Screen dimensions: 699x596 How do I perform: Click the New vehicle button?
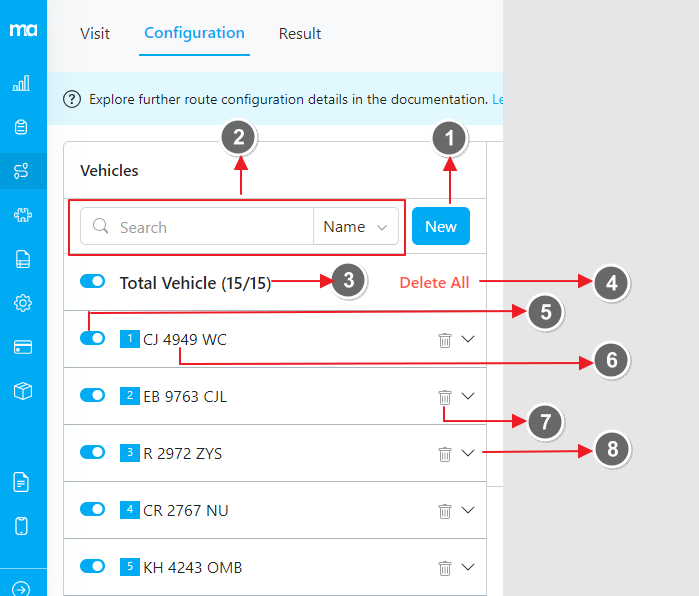click(x=440, y=227)
